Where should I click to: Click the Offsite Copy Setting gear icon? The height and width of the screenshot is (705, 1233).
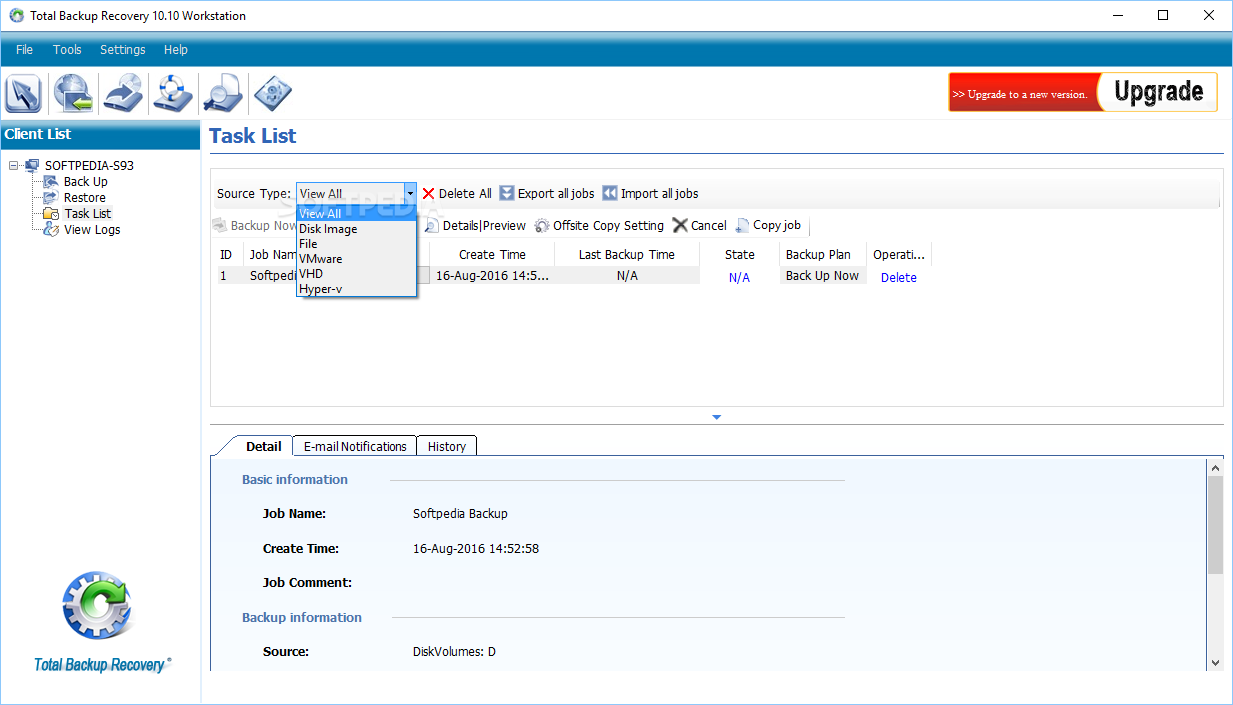[x=542, y=226]
